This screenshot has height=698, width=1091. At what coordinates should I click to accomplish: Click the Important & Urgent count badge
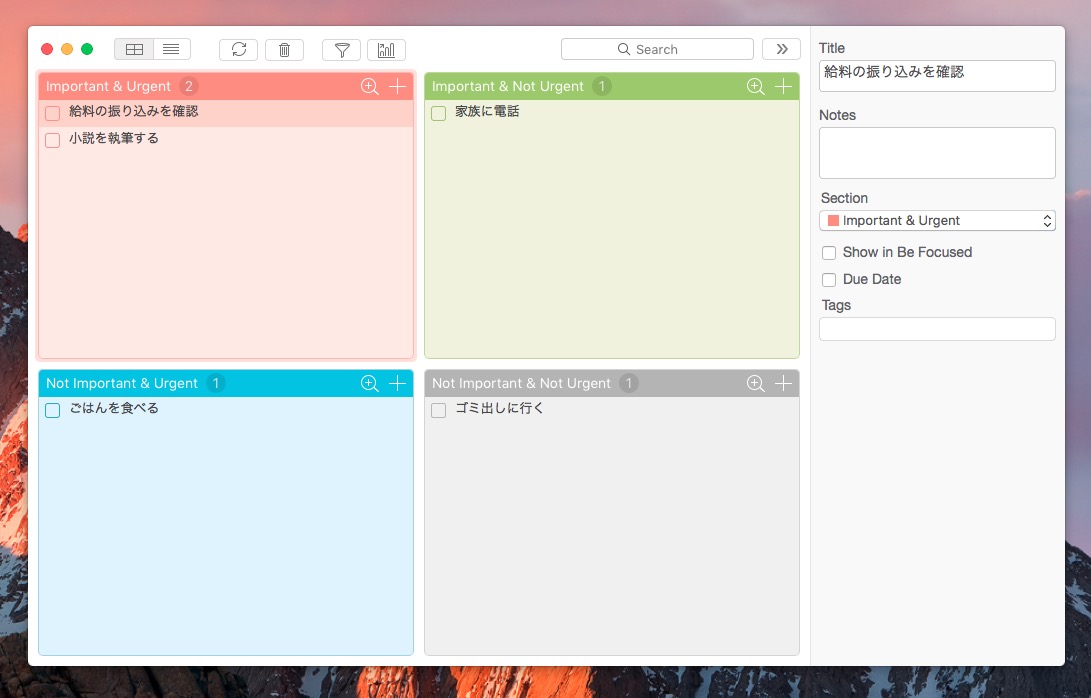coord(189,86)
